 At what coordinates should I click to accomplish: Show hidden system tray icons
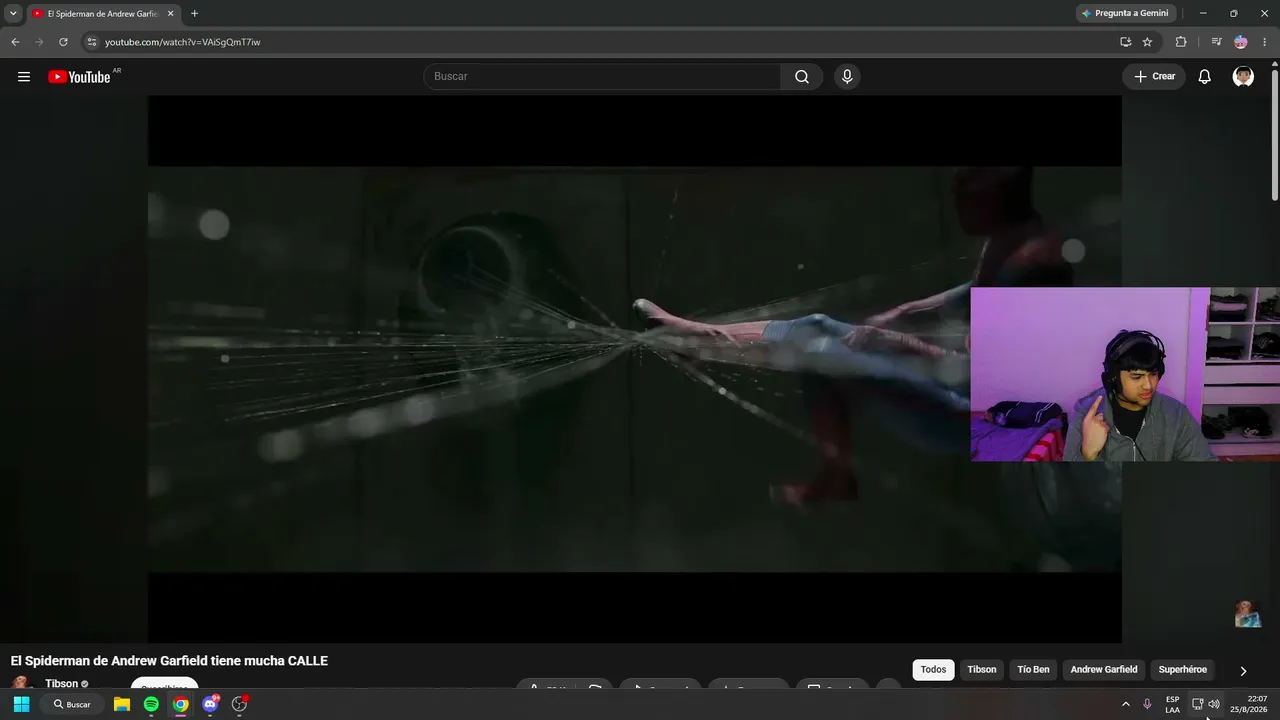pos(1126,704)
